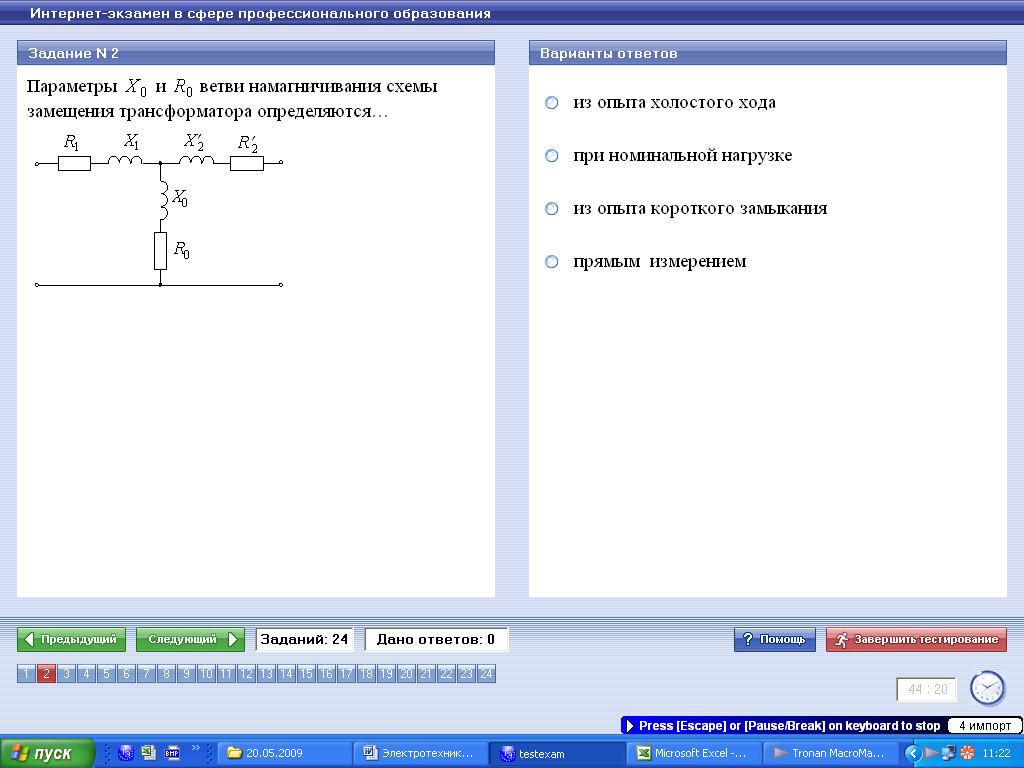Jump to question 17
The image size is (1024, 768).
click(346, 673)
